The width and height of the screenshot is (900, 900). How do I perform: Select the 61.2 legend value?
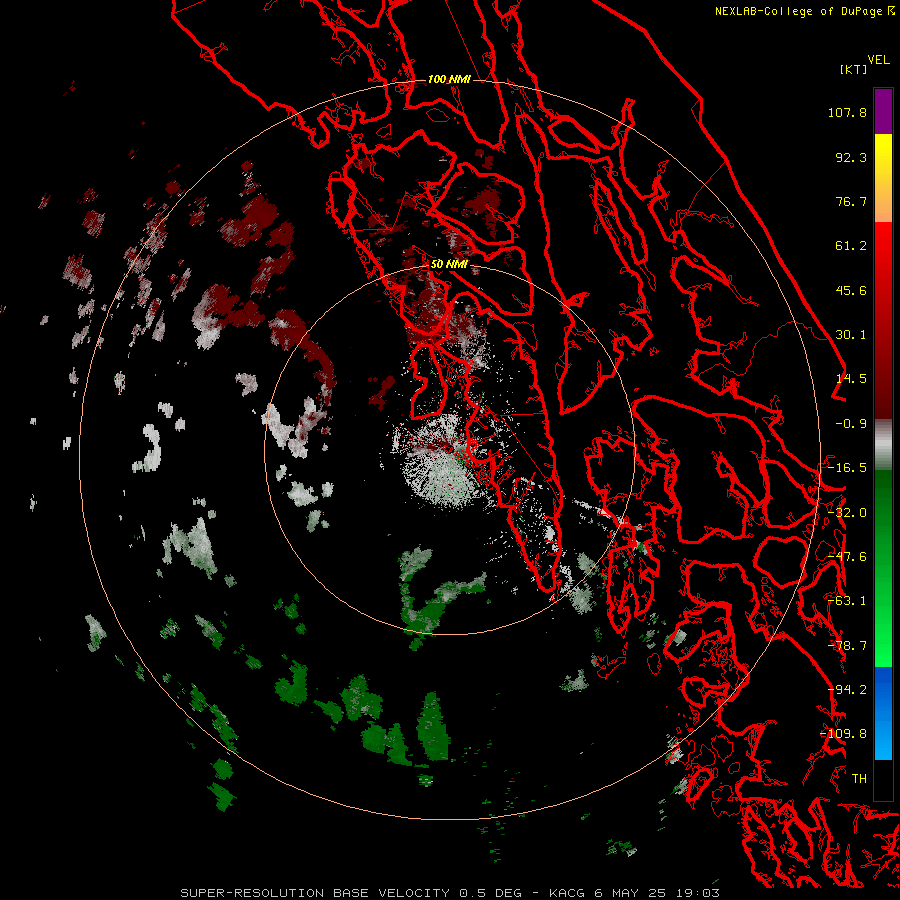click(851, 246)
